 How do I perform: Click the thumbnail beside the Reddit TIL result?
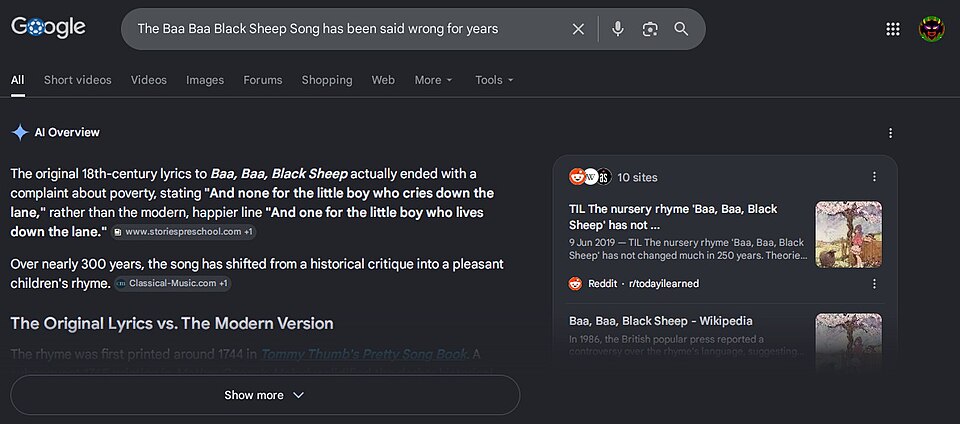pyautogui.click(x=849, y=234)
